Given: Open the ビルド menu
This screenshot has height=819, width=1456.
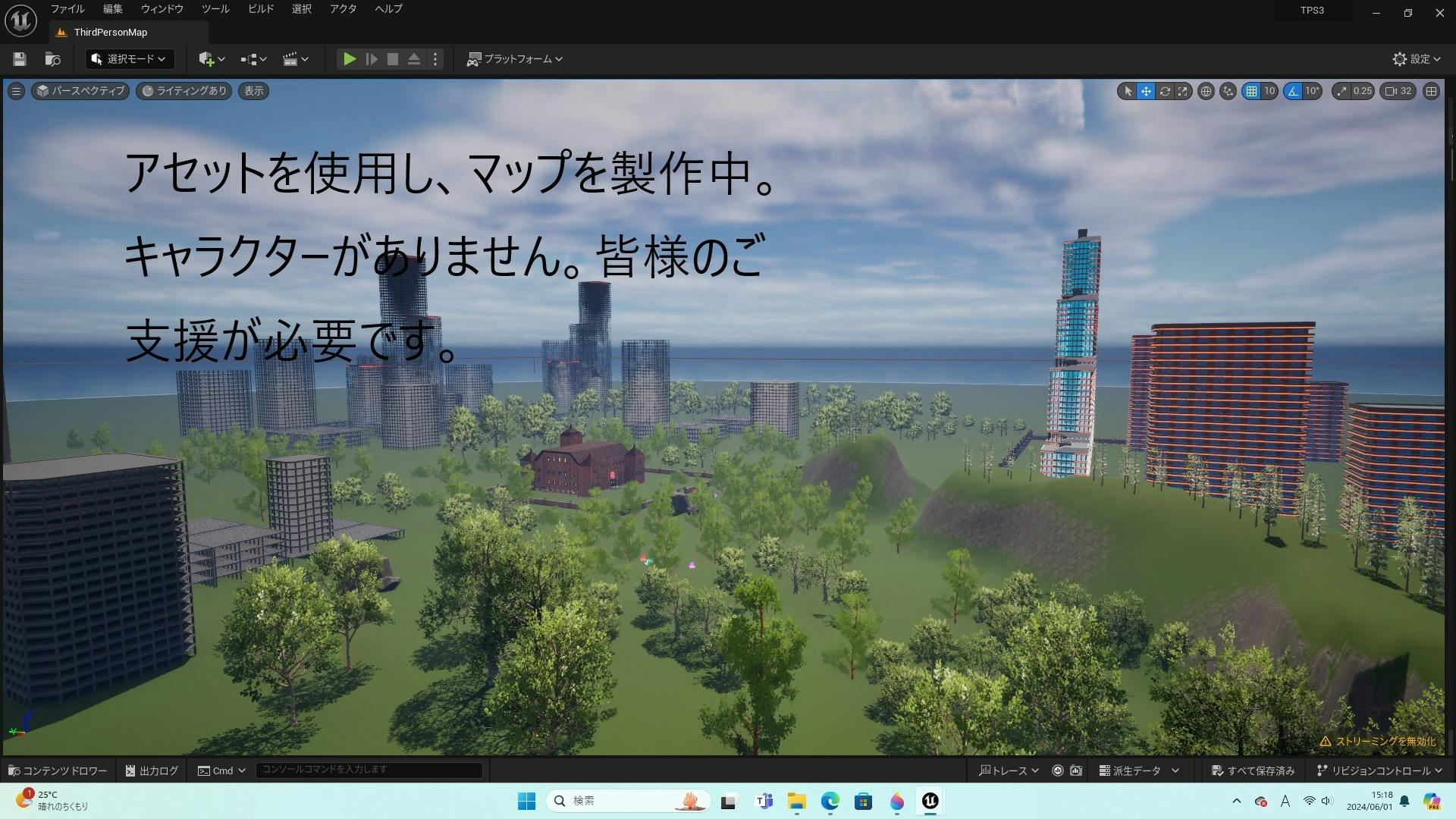Looking at the screenshot, I should 260,9.
